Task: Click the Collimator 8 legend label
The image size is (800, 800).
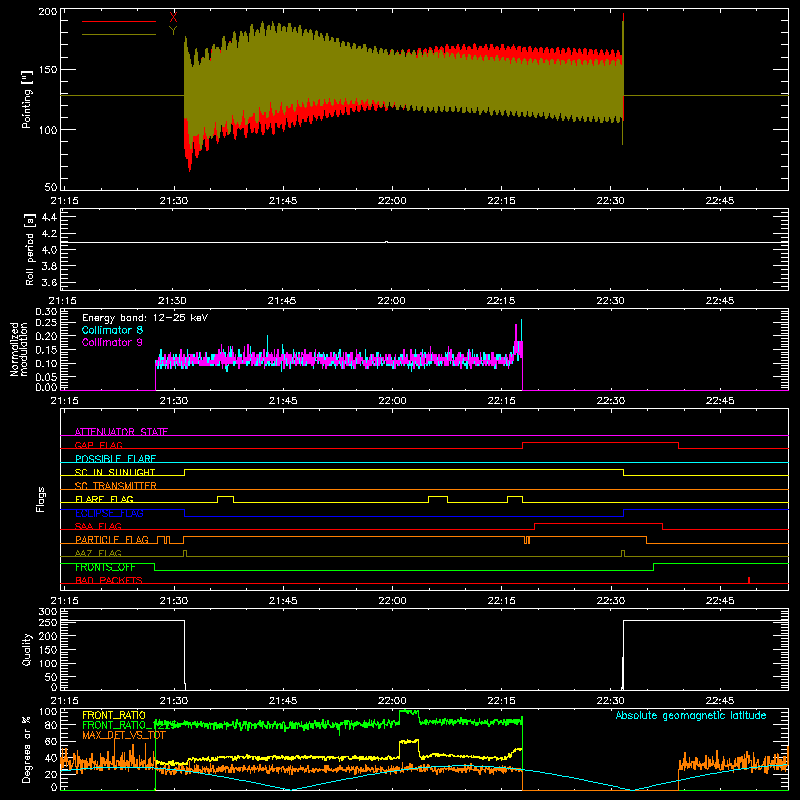Action: [112, 330]
